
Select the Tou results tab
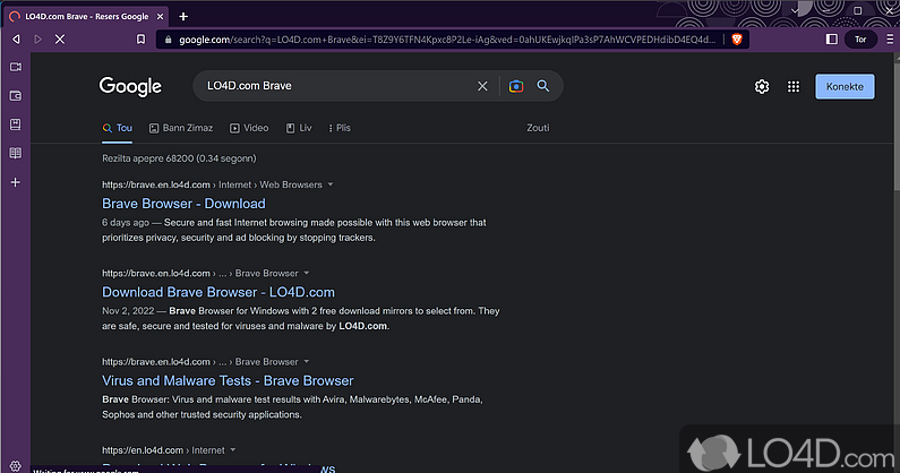[x=118, y=128]
